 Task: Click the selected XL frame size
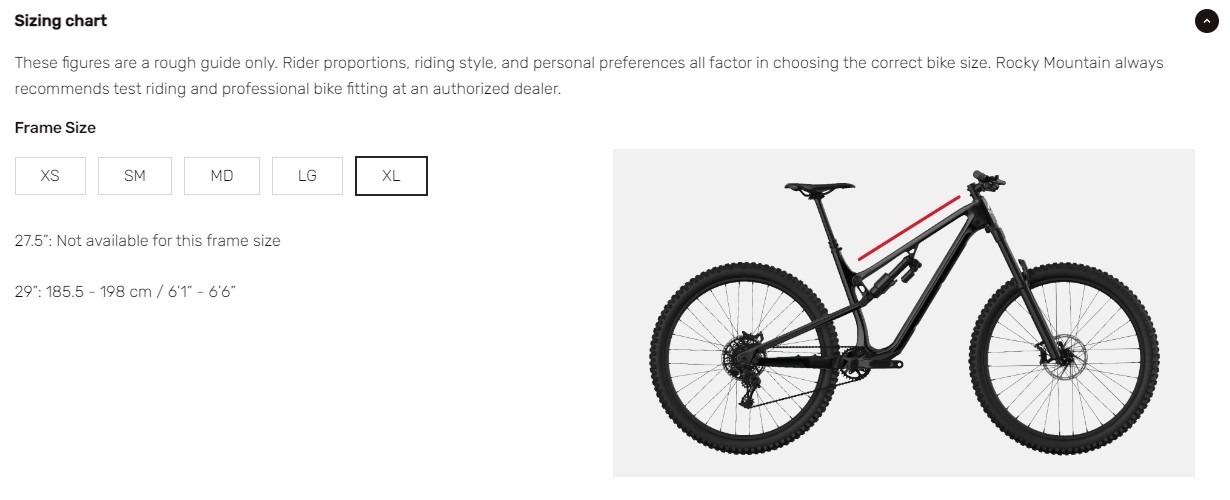pyautogui.click(x=391, y=176)
